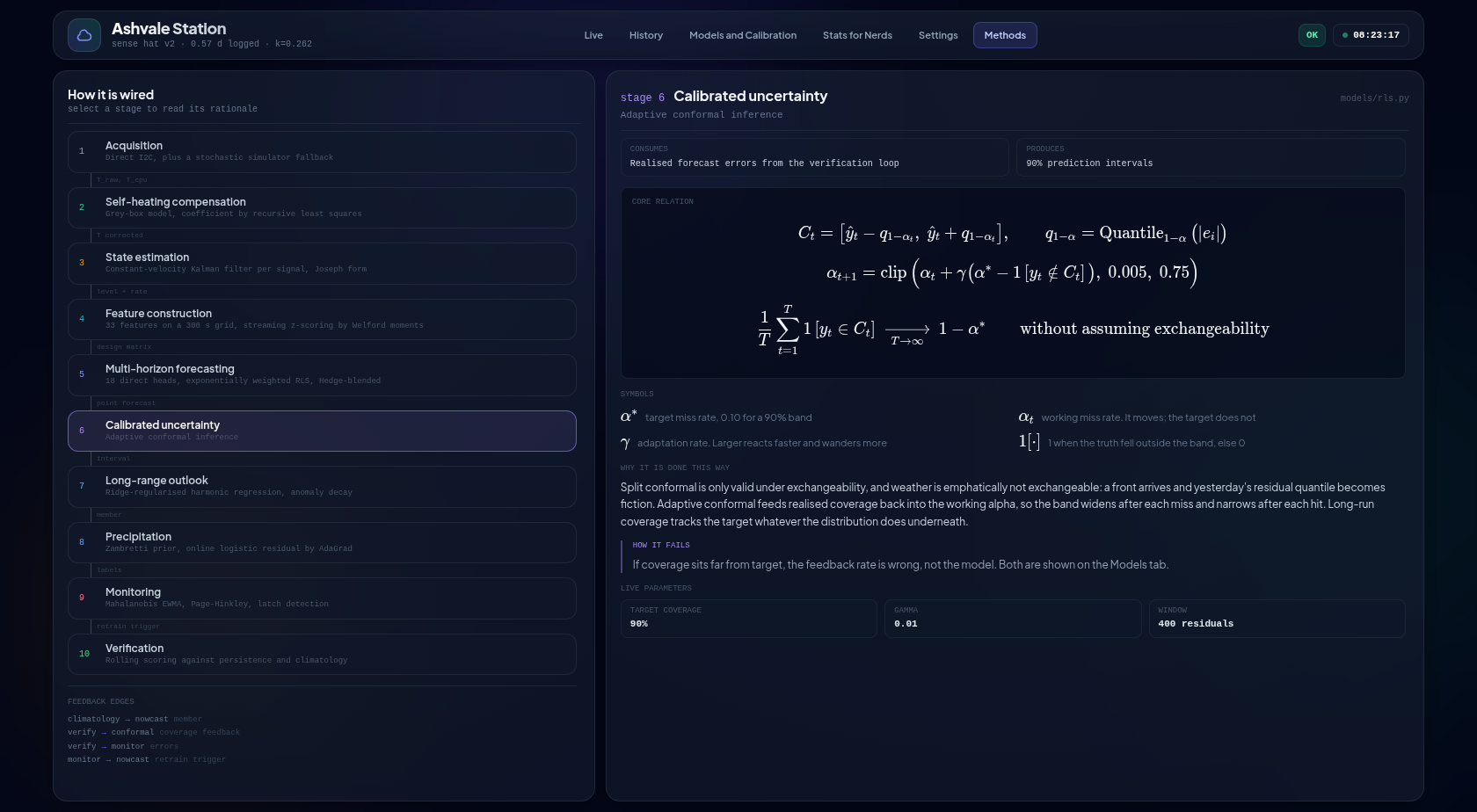Click the 'verify → monitor' feedback edge
Viewport: 1477px width, 812px height.
[x=123, y=746]
